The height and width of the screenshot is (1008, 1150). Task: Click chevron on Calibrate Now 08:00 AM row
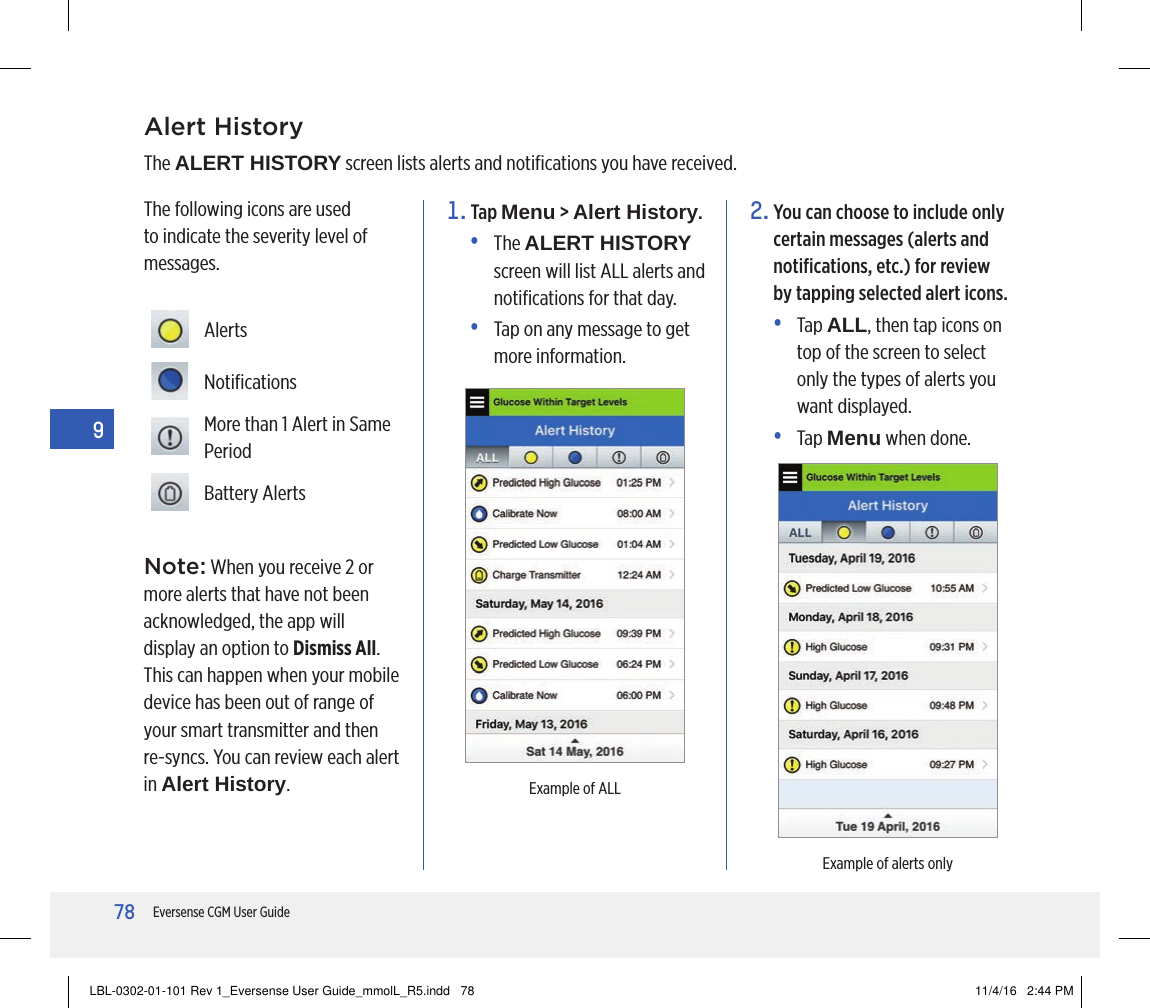(672, 514)
